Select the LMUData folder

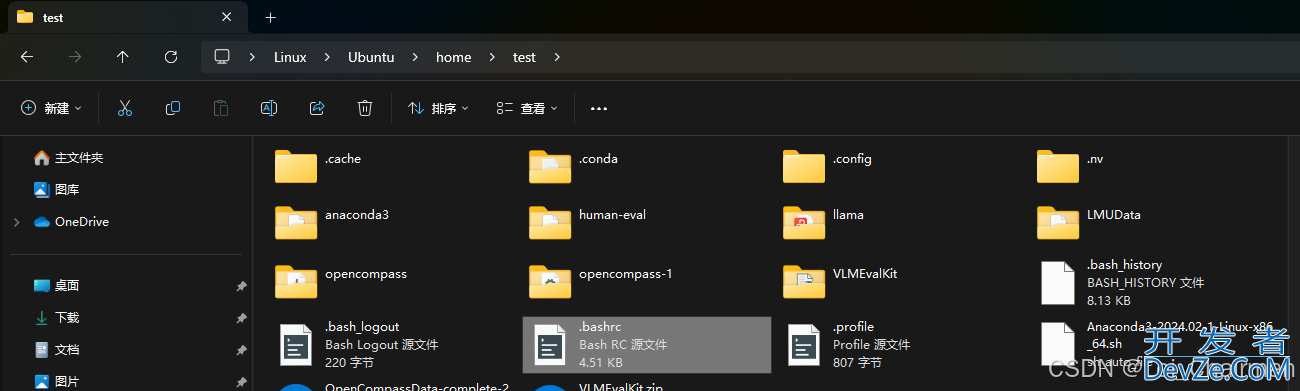1089,221
